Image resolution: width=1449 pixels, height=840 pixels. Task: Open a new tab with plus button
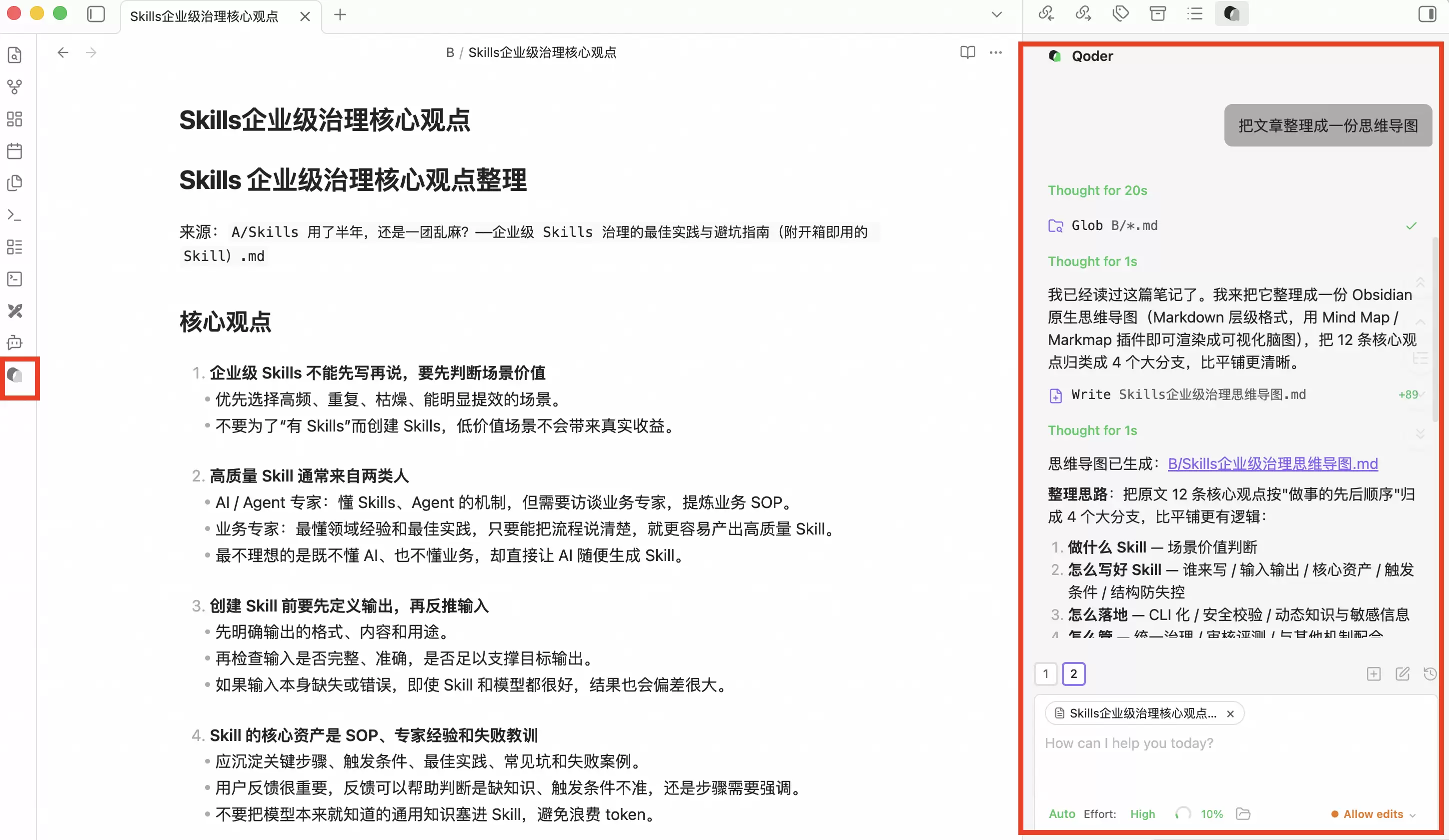pyautogui.click(x=340, y=15)
